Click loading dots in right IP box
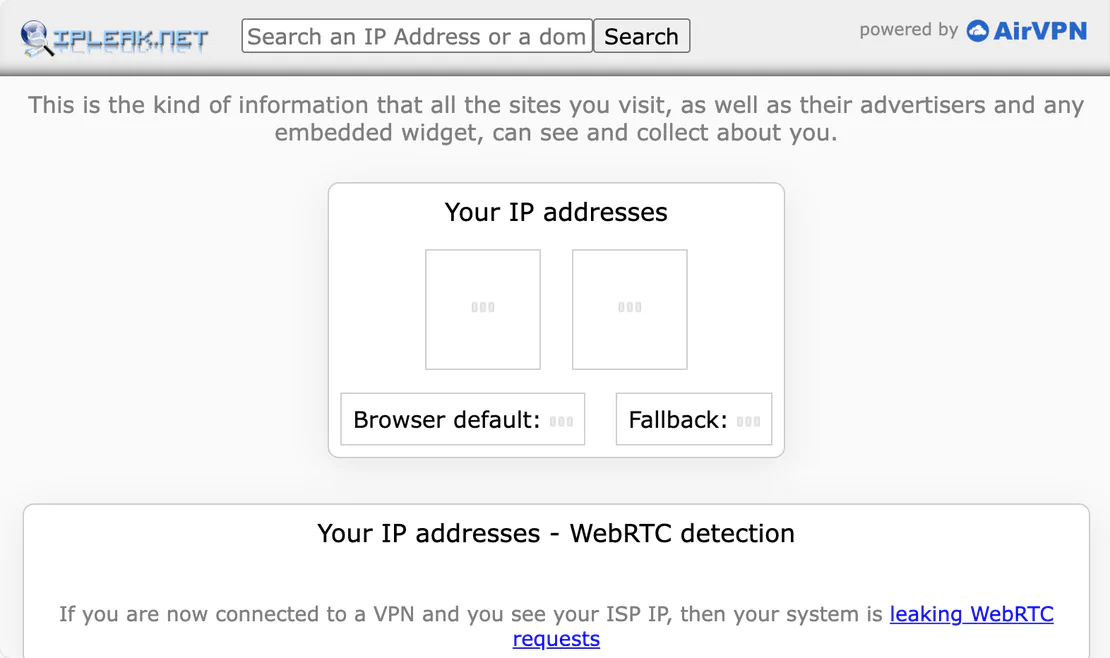Image resolution: width=1110 pixels, height=658 pixels. (x=630, y=308)
